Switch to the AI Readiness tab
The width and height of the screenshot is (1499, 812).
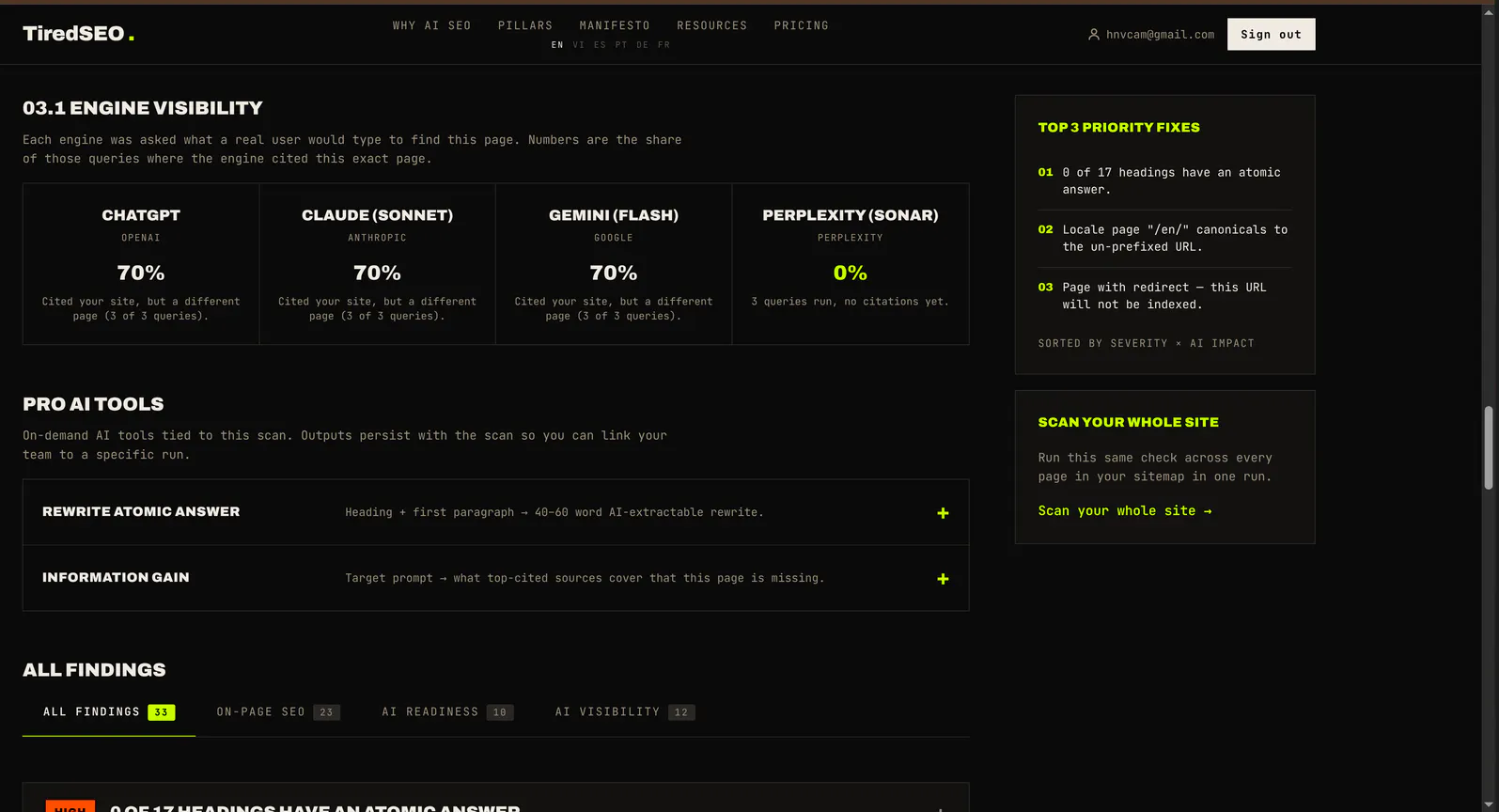click(447, 712)
